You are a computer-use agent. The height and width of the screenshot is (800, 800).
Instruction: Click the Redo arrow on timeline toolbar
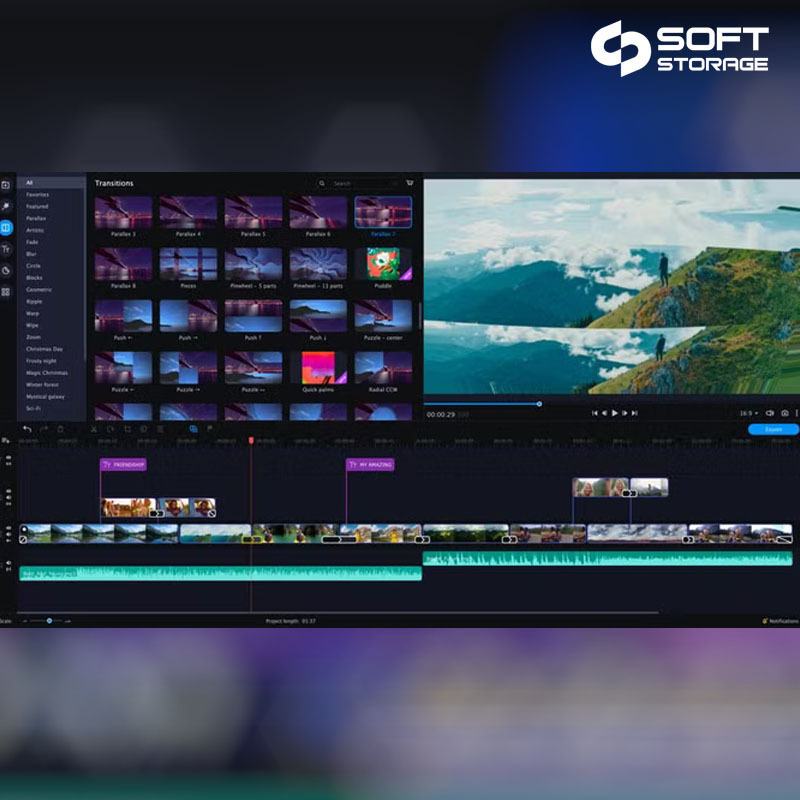click(44, 429)
